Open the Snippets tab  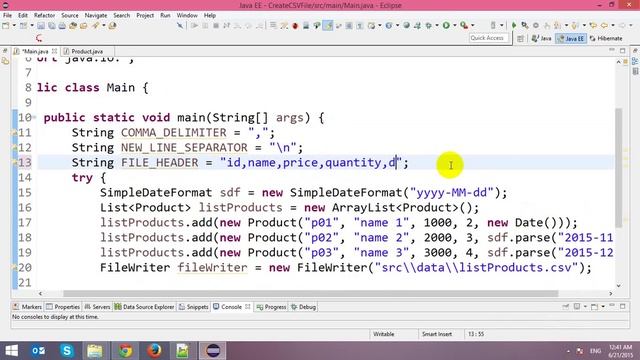(194, 307)
